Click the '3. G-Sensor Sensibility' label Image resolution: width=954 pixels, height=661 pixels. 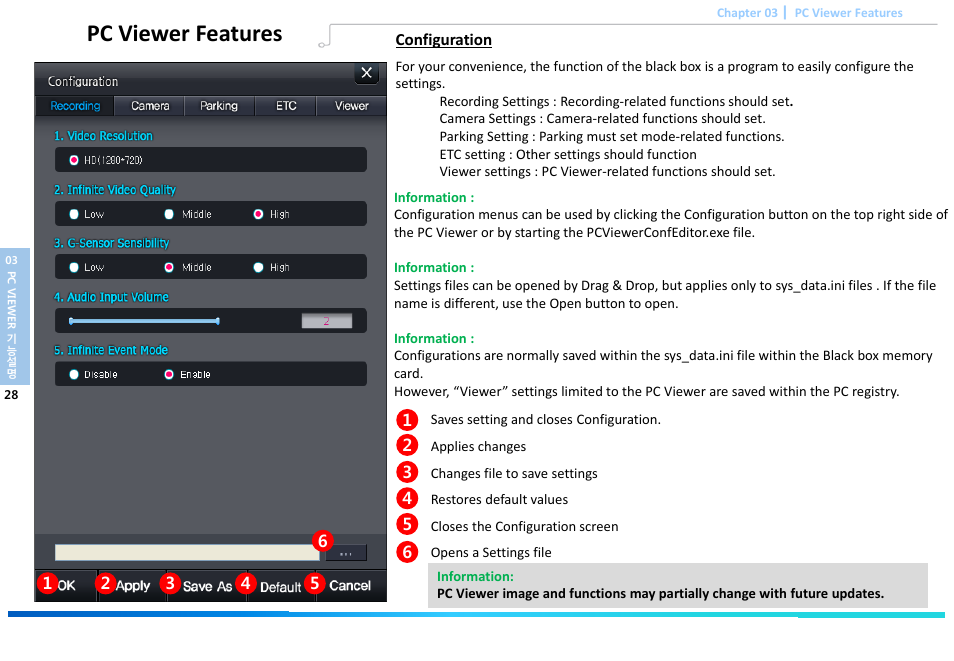pos(111,243)
